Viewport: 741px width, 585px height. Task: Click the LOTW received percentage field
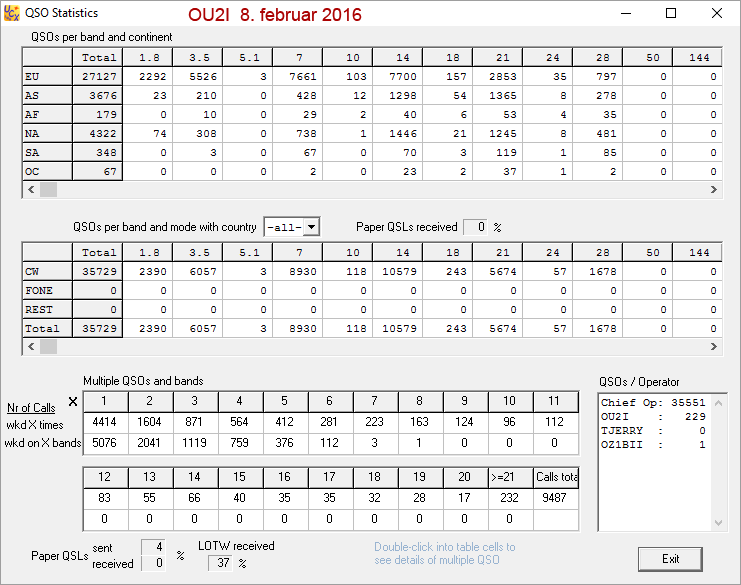[220, 563]
